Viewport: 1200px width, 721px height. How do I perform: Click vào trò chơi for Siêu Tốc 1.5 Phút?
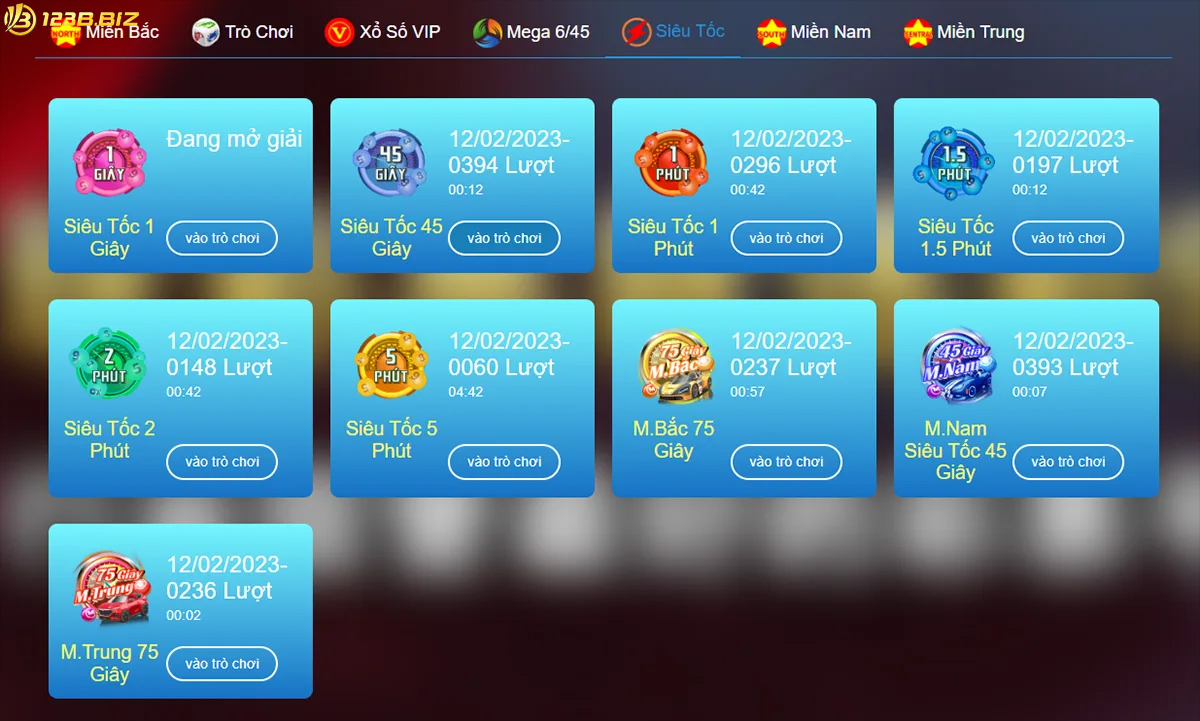tap(1068, 239)
